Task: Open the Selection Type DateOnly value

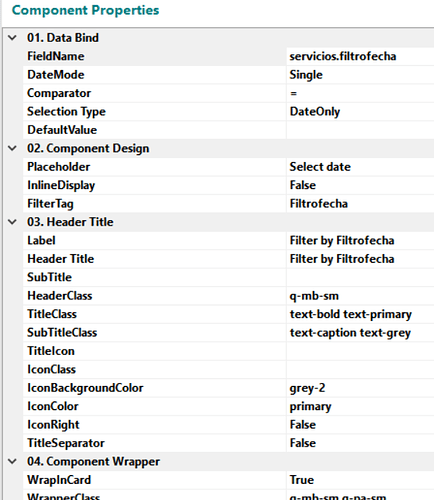Action: pos(360,112)
